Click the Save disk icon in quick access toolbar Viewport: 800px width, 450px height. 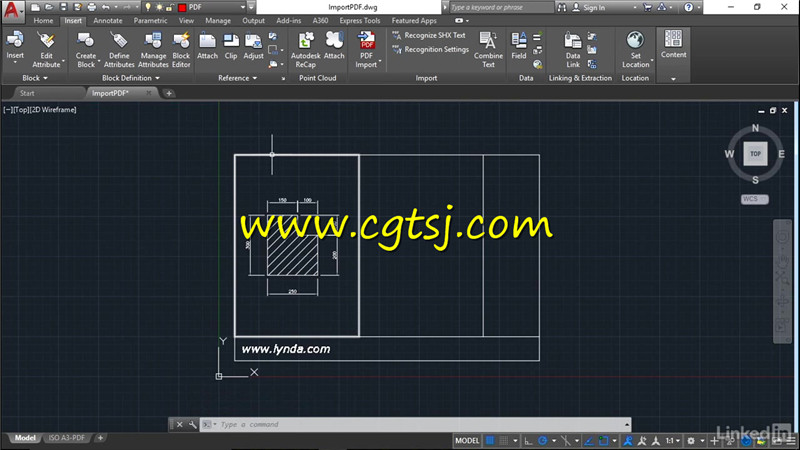coord(63,7)
